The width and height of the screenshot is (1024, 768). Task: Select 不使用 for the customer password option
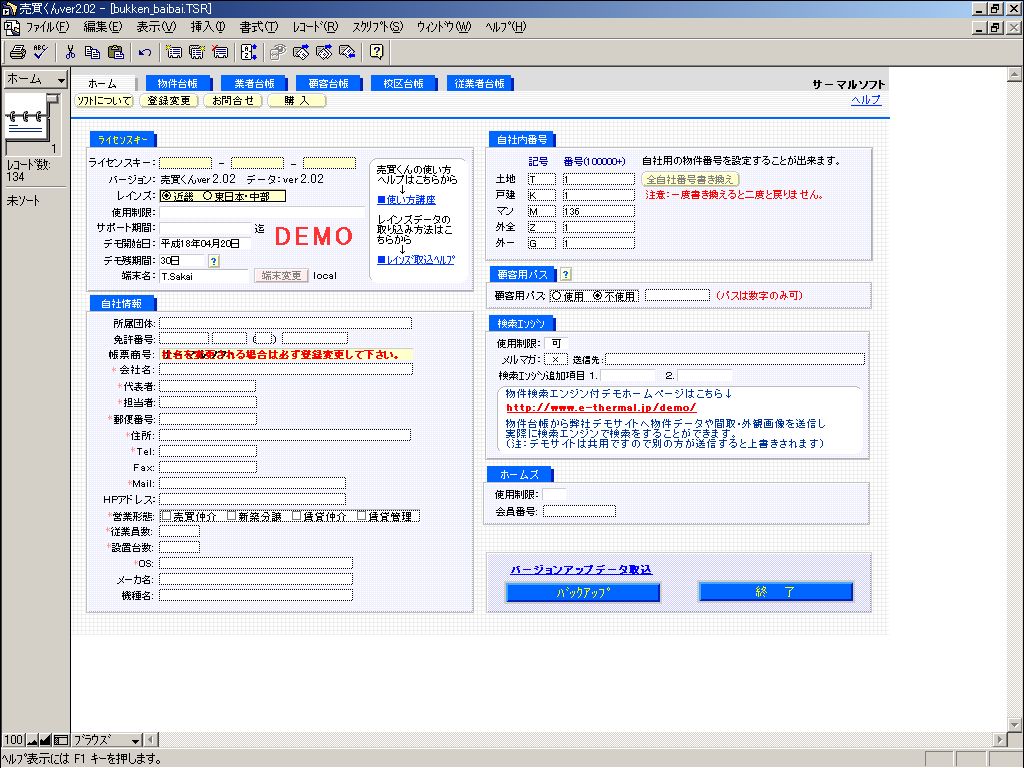click(x=598, y=296)
